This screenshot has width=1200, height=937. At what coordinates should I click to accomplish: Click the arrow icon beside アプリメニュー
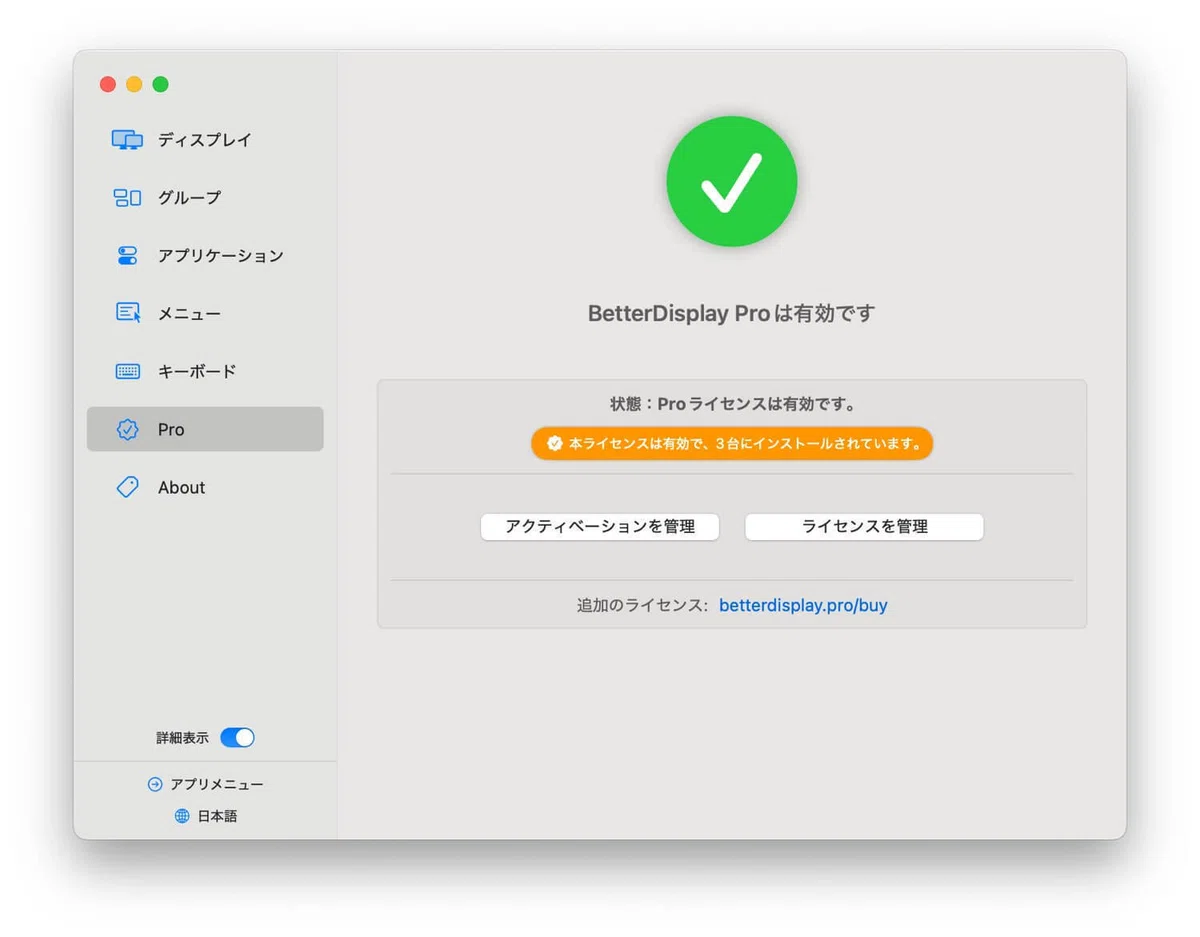154,785
